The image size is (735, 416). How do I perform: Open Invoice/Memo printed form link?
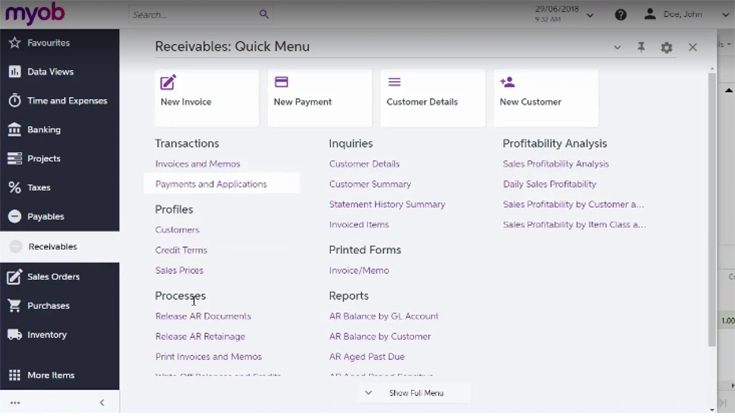359,271
